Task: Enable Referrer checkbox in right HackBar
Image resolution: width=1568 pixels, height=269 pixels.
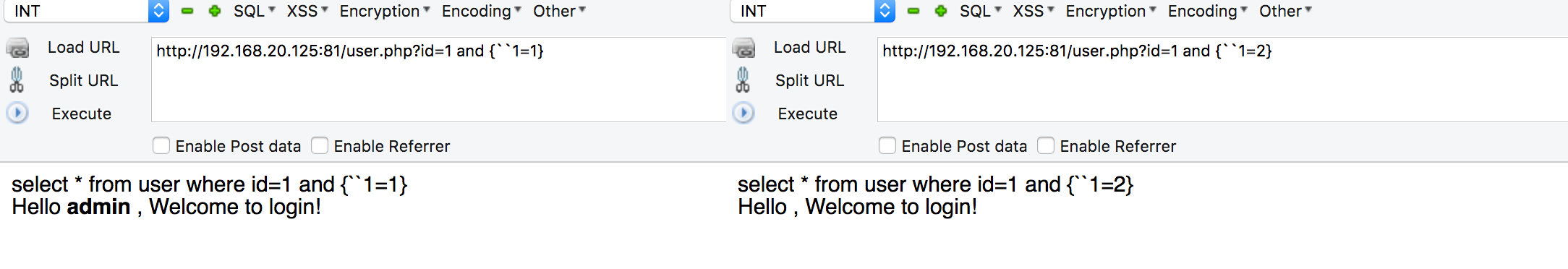Action: coord(1046,146)
